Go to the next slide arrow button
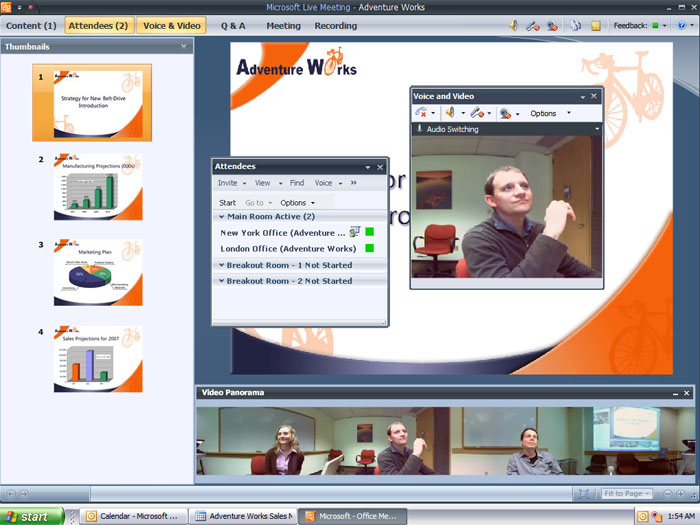 coord(24,494)
